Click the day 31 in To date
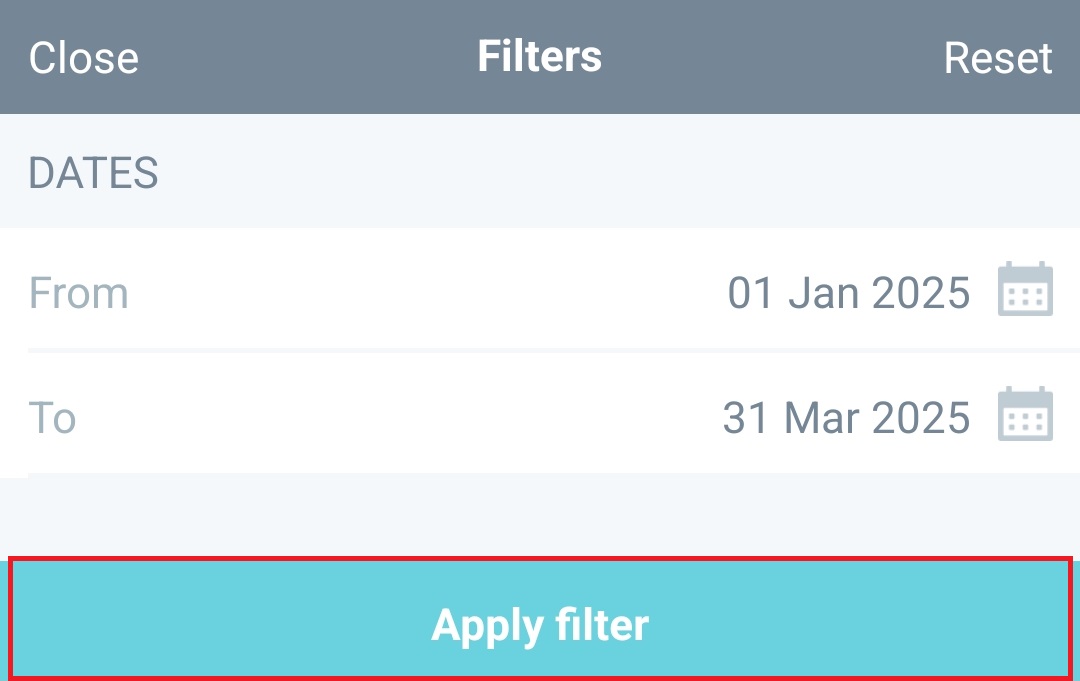This screenshot has height=681, width=1080. [745, 417]
